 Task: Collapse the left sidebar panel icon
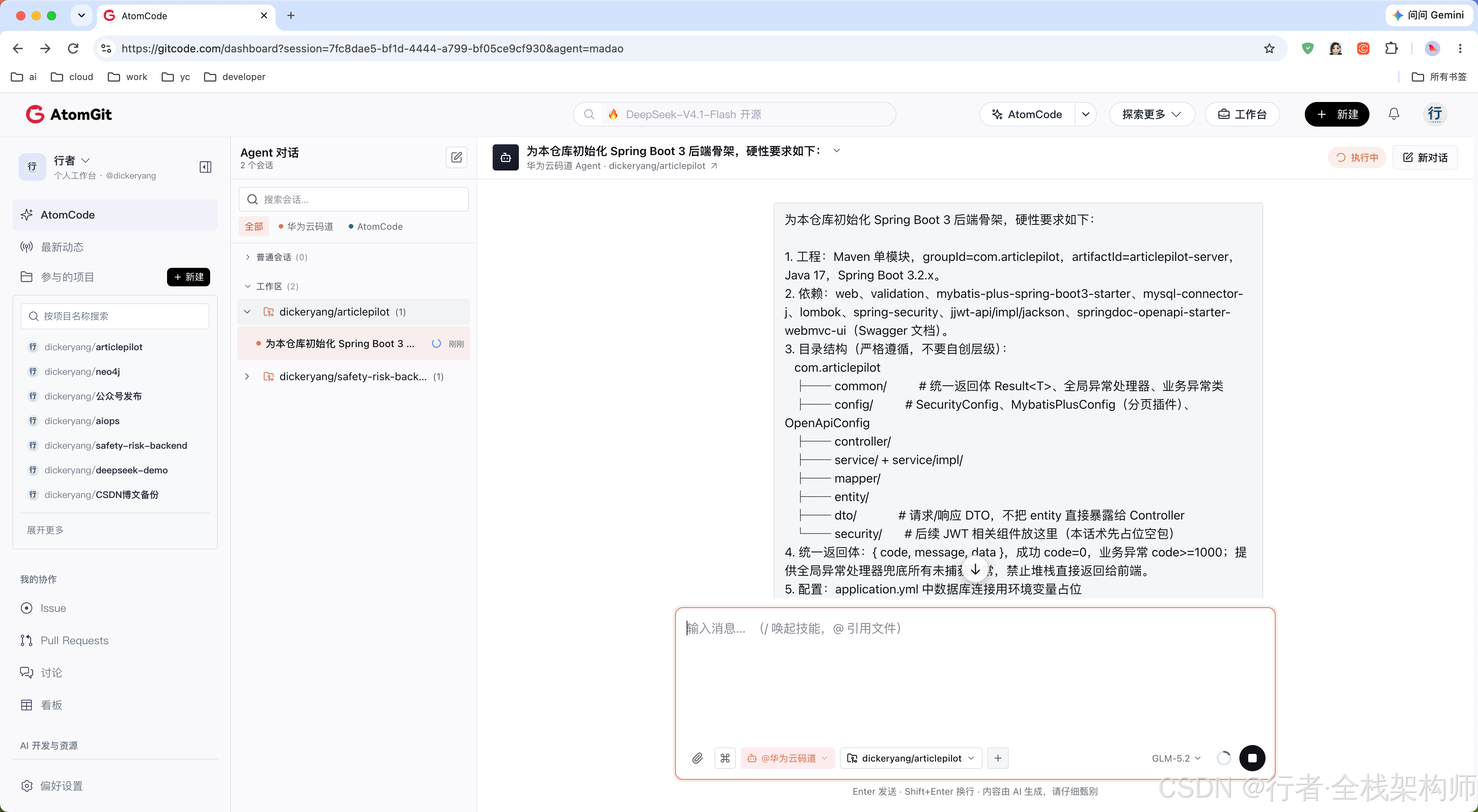pos(206,167)
